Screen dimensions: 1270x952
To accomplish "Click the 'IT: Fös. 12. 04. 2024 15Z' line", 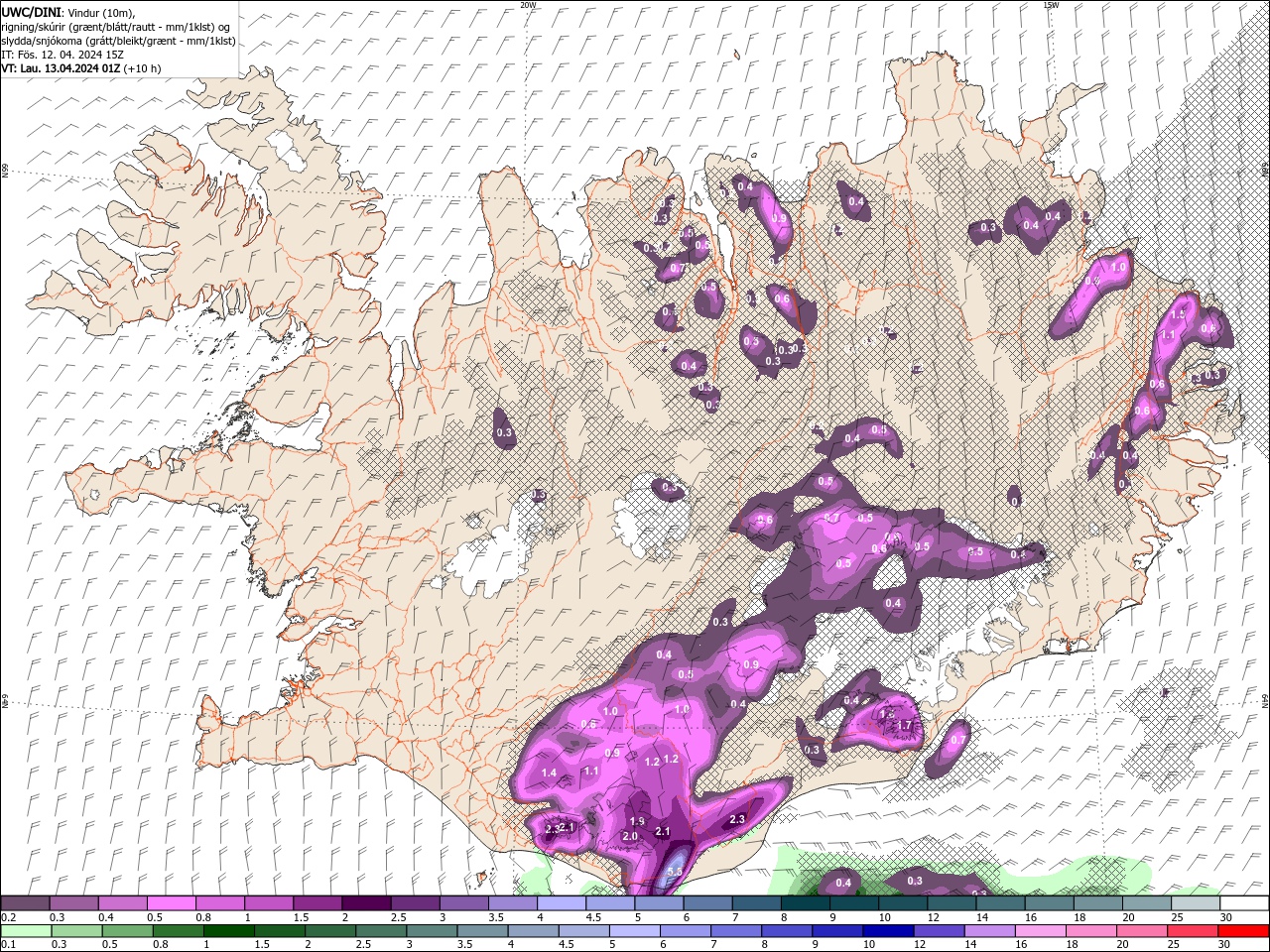I will point(61,55).
